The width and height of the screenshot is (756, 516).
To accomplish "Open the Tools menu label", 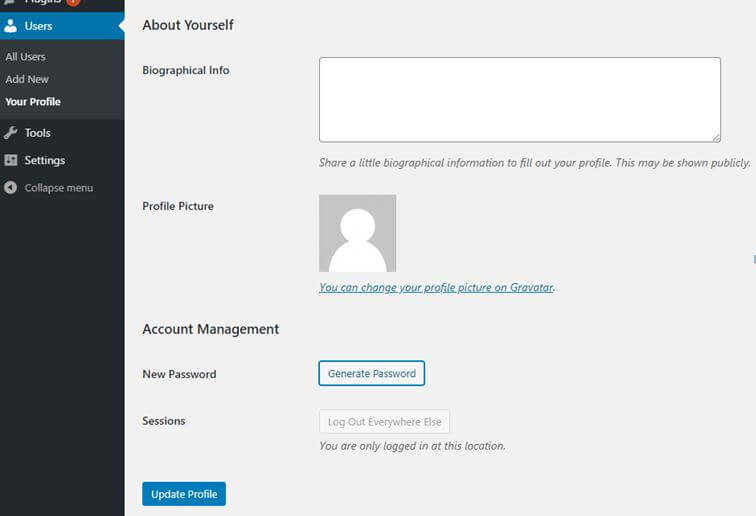I will coord(38,133).
